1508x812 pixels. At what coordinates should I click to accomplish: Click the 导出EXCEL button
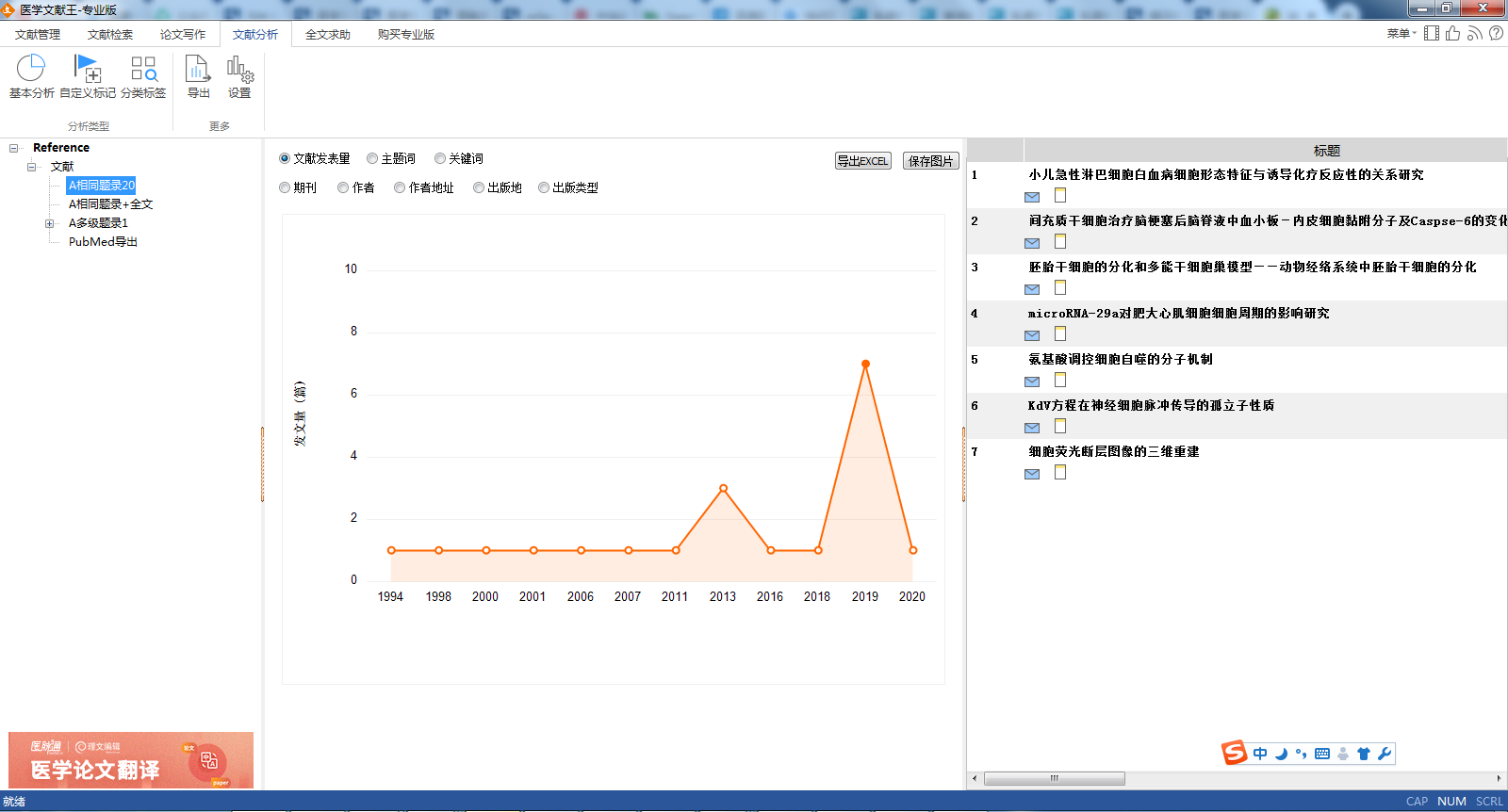tap(862, 161)
